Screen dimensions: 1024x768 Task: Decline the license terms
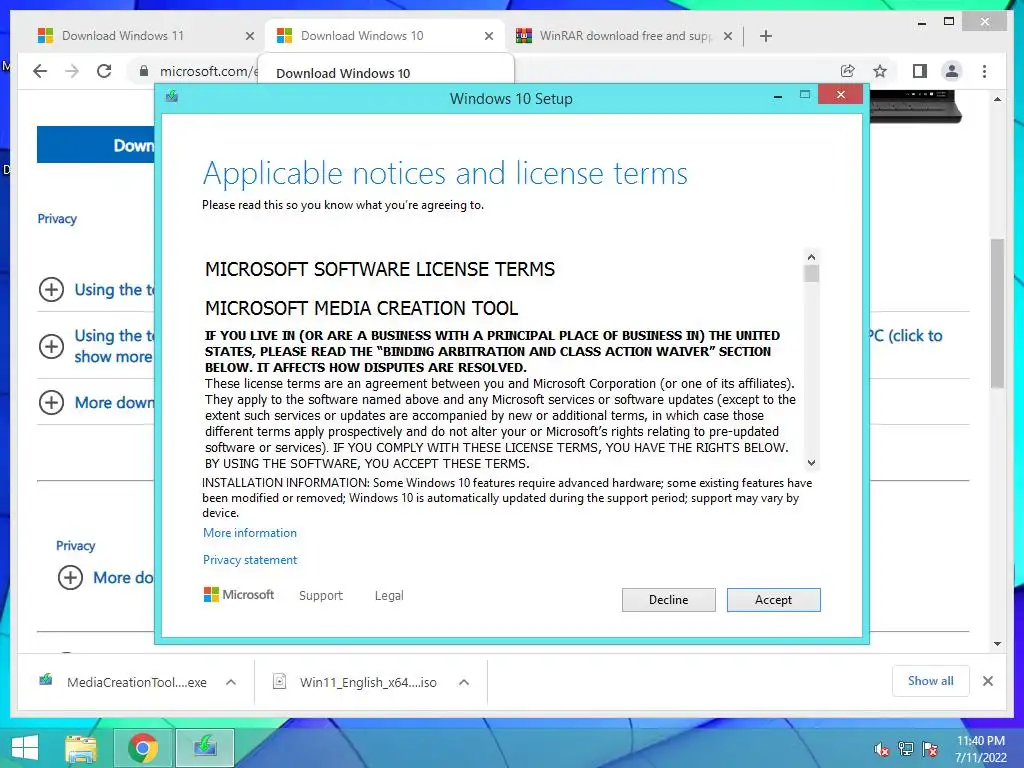[x=668, y=600]
